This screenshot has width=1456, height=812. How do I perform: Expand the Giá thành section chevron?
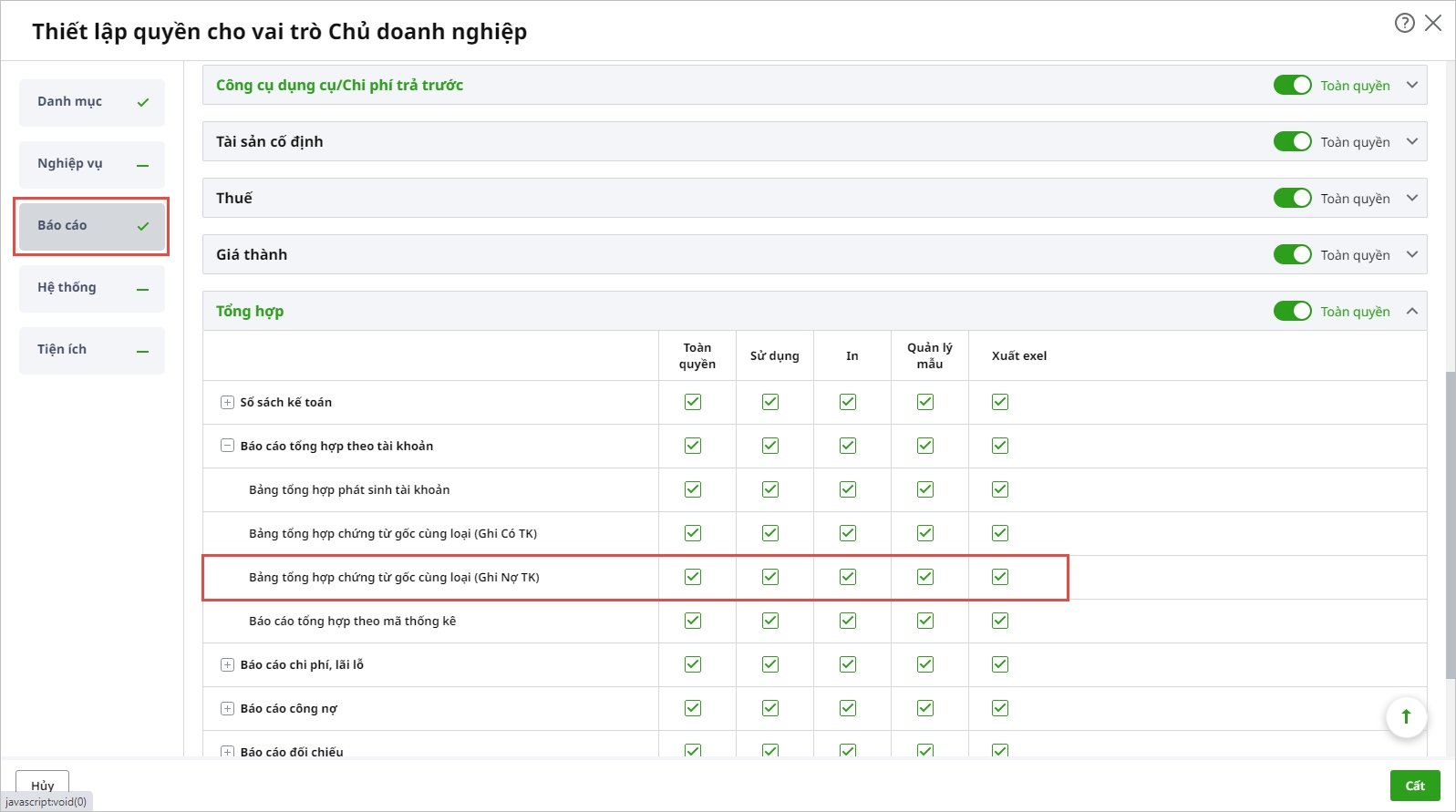pyautogui.click(x=1412, y=254)
